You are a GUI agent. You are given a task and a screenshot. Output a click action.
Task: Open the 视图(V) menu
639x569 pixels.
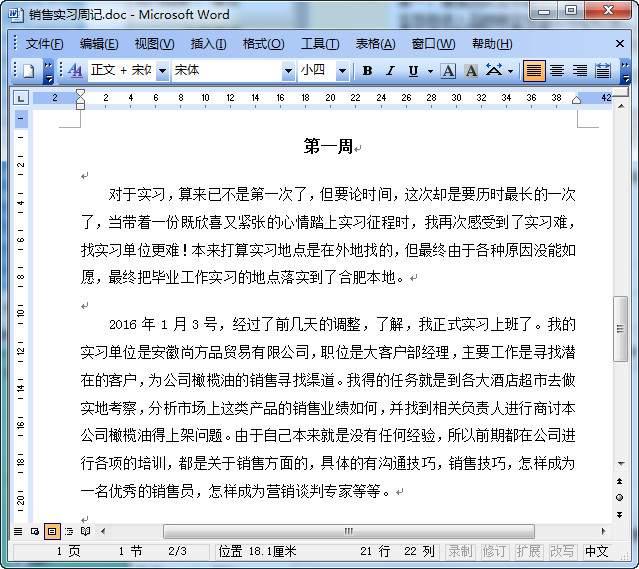click(154, 44)
